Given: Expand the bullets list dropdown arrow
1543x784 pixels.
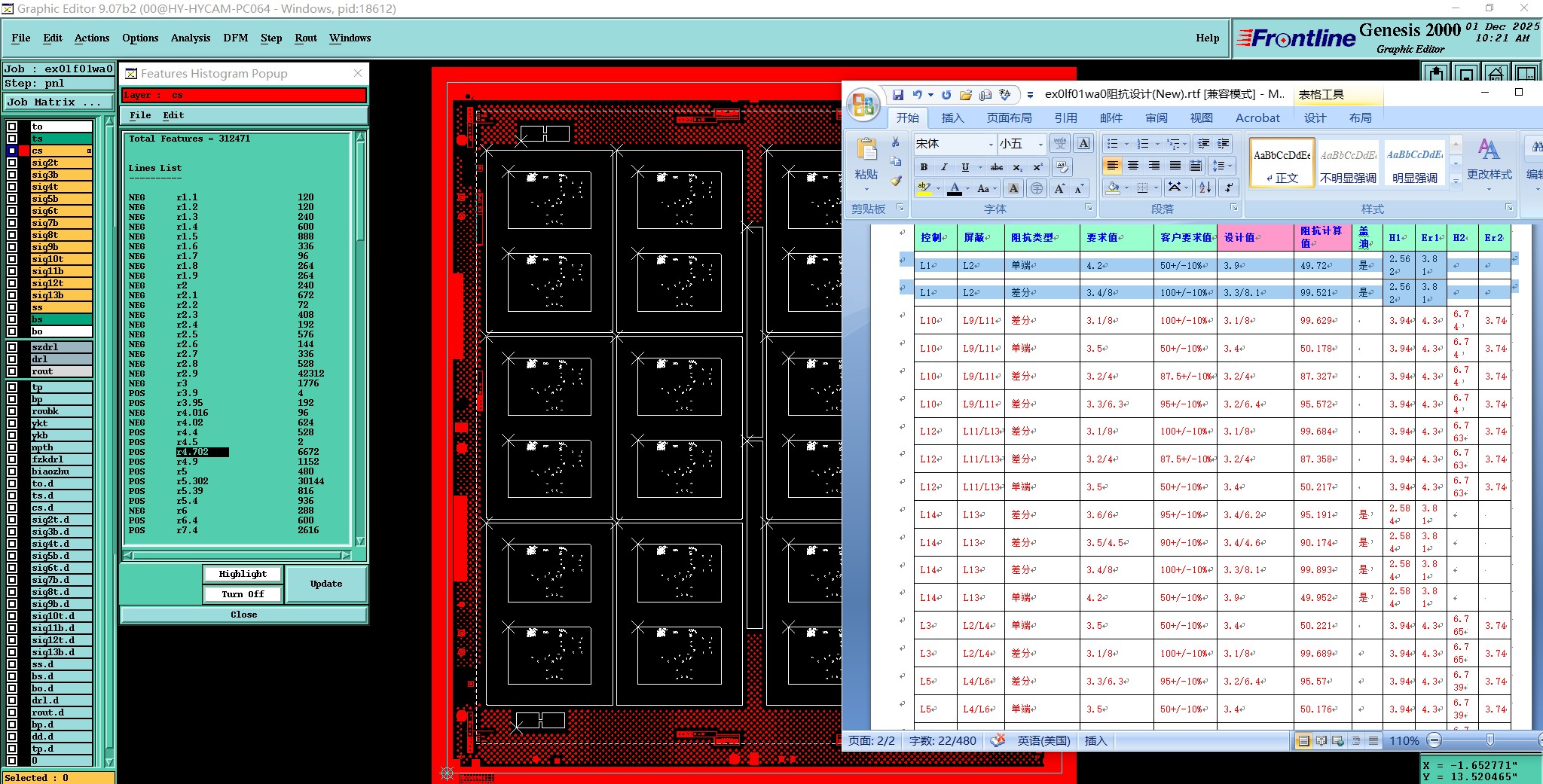Looking at the screenshot, I should tap(1126, 144).
